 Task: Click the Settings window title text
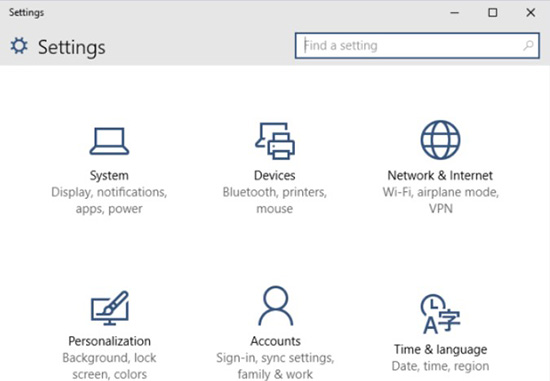(x=26, y=13)
